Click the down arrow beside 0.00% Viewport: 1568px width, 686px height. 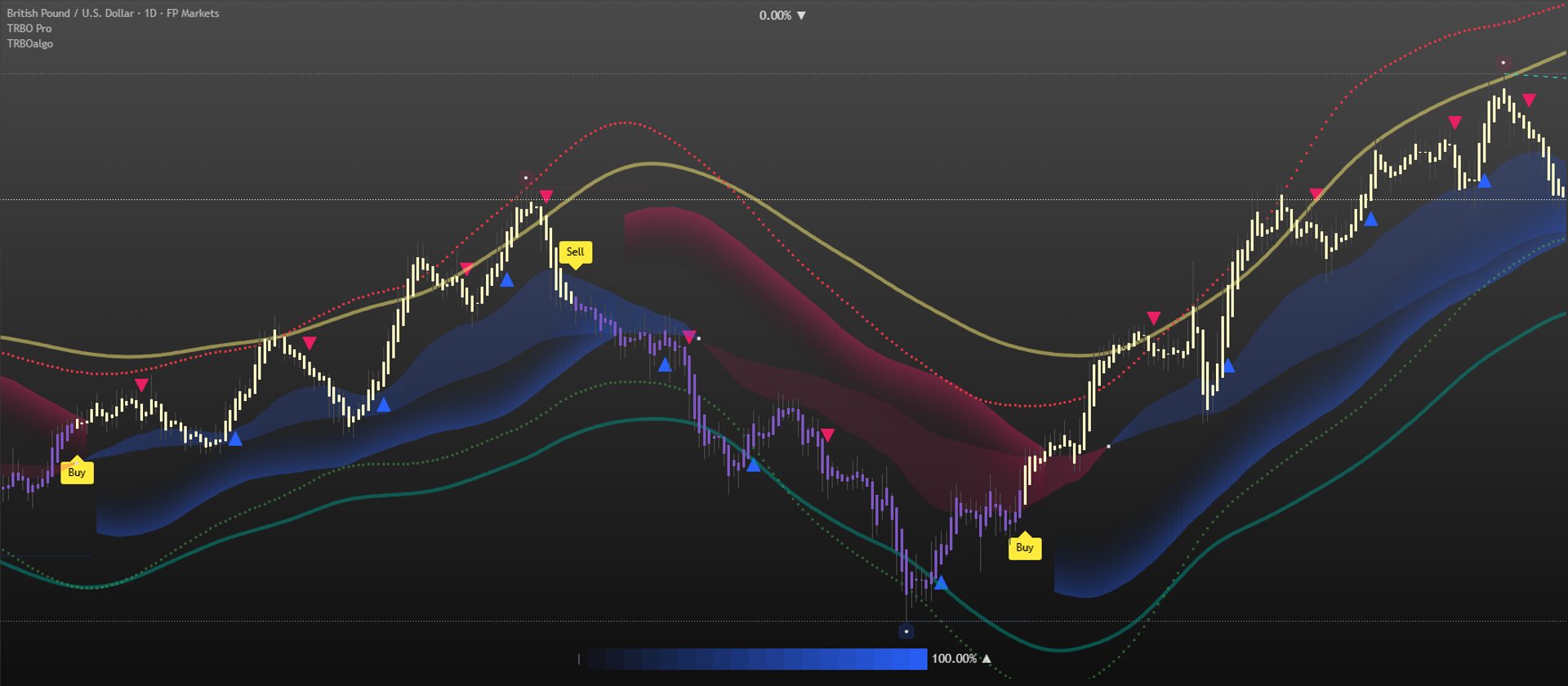(801, 16)
